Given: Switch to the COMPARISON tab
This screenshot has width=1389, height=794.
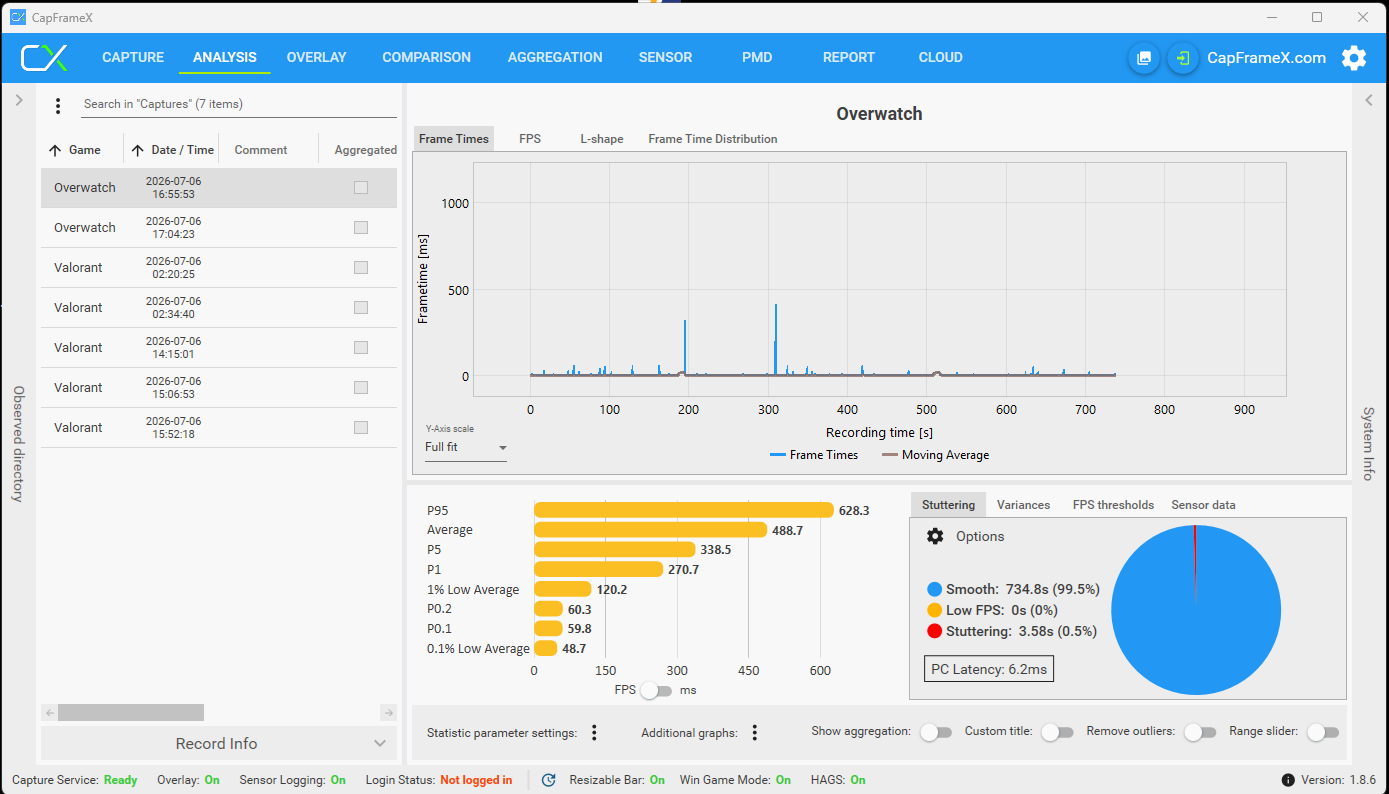Looking at the screenshot, I should tap(426, 57).
